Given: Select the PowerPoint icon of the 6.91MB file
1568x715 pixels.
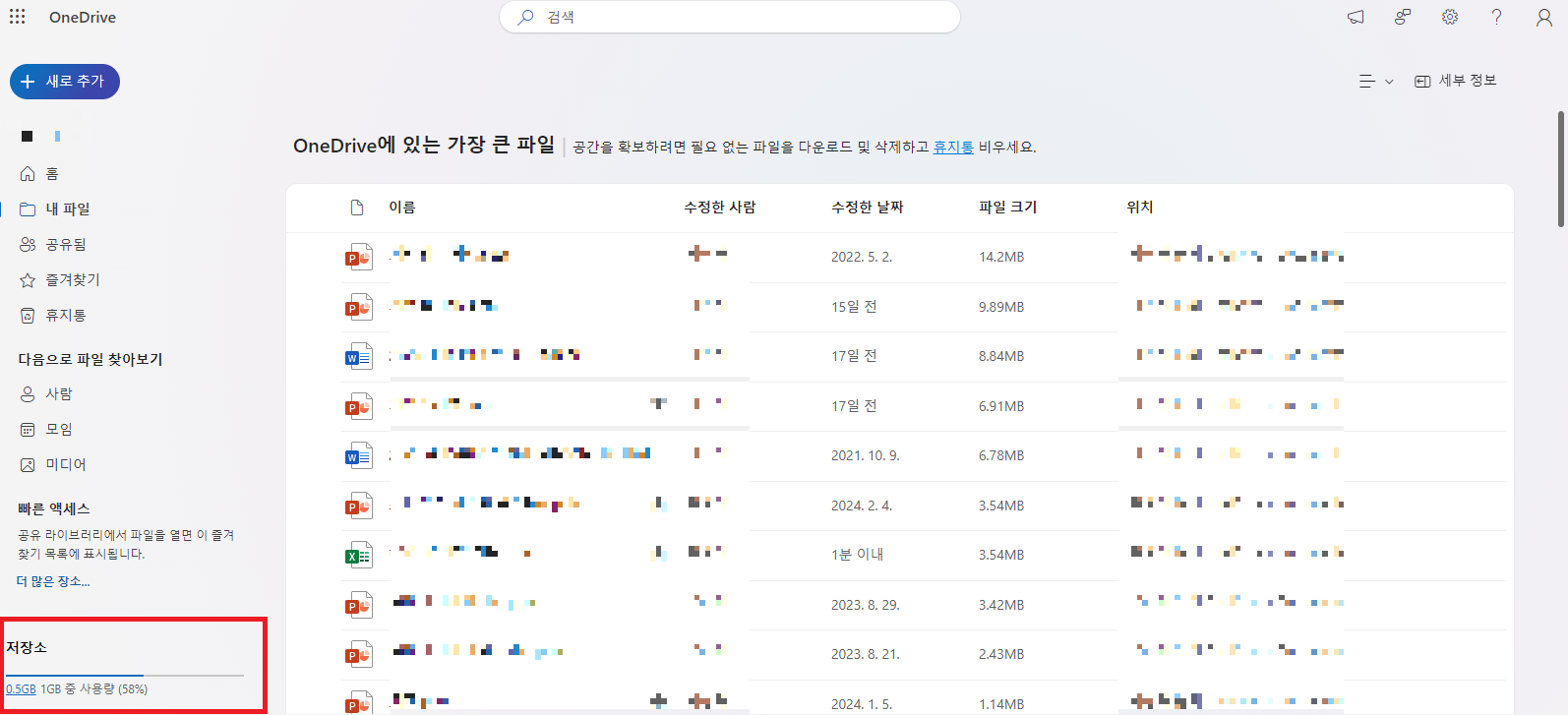Looking at the screenshot, I should (358, 406).
